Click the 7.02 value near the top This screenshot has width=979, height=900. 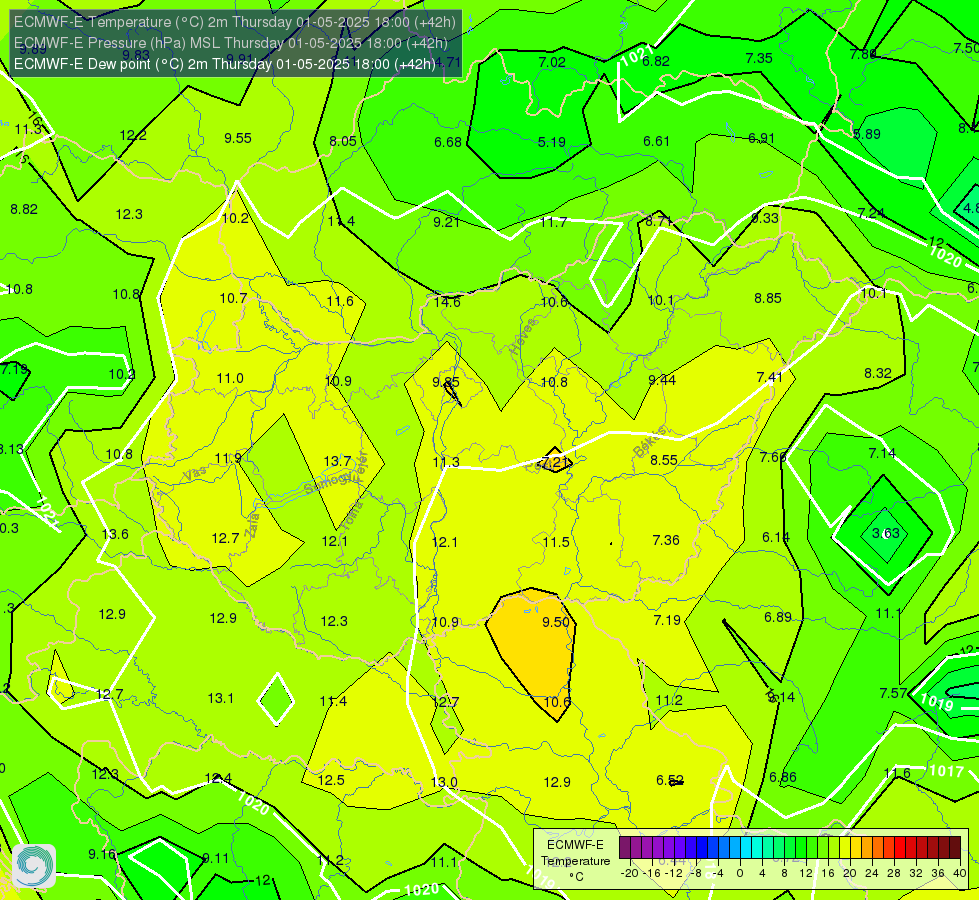tap(552, 62)
